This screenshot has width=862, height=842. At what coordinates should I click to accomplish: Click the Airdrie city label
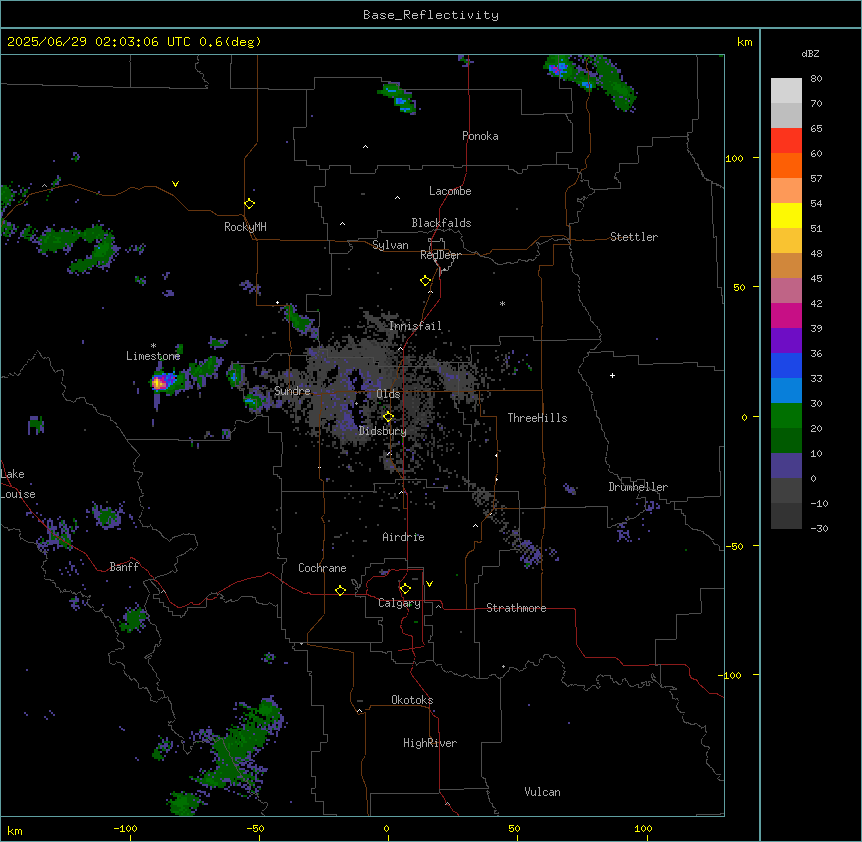tap(403, 537)
